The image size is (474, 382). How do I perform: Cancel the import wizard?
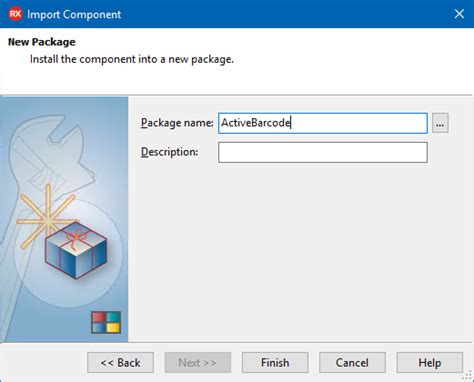click(352, 362)
